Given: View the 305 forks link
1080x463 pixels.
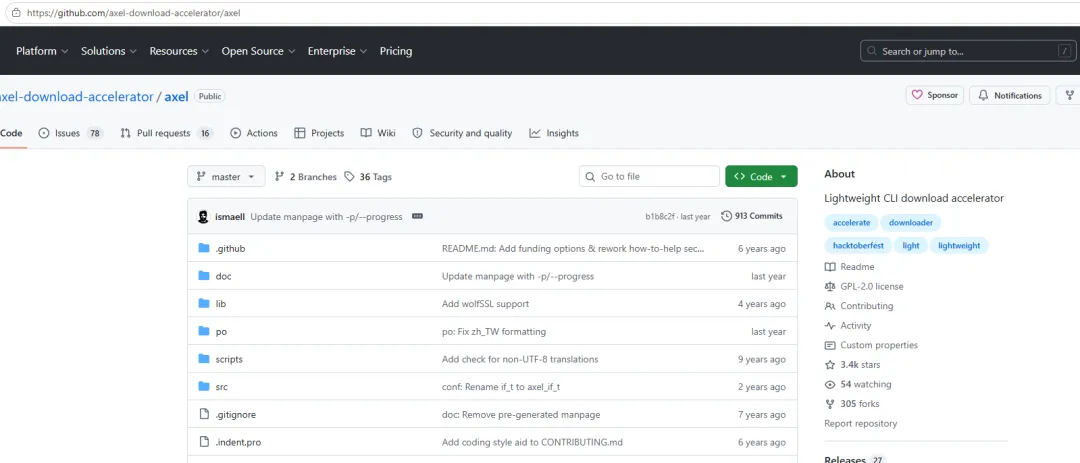Looking at the screenshot, I should point(852,404).
